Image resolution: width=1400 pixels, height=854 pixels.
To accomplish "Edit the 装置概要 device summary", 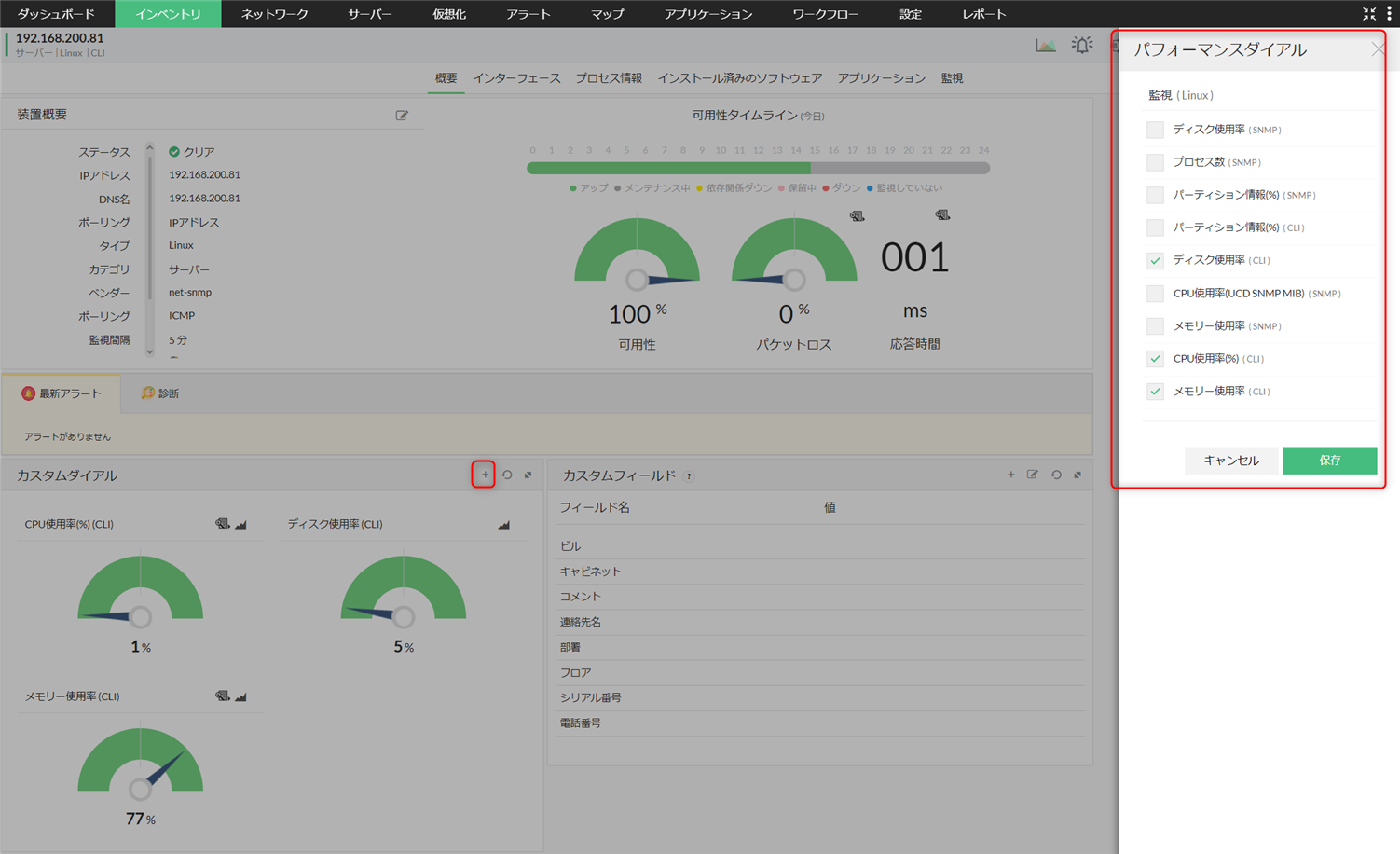I will [x=402, y=116].
